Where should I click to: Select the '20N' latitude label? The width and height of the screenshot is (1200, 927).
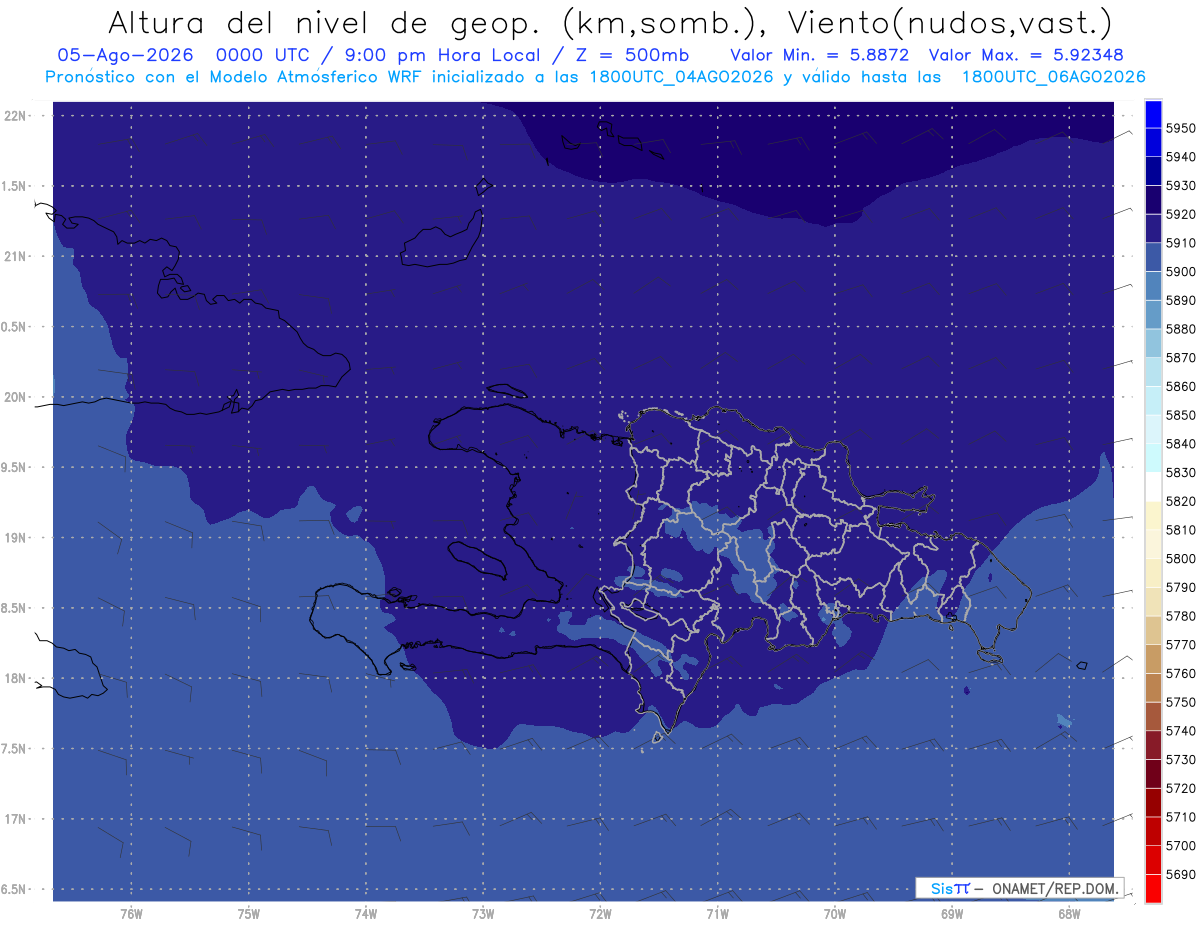coord(17,397)
